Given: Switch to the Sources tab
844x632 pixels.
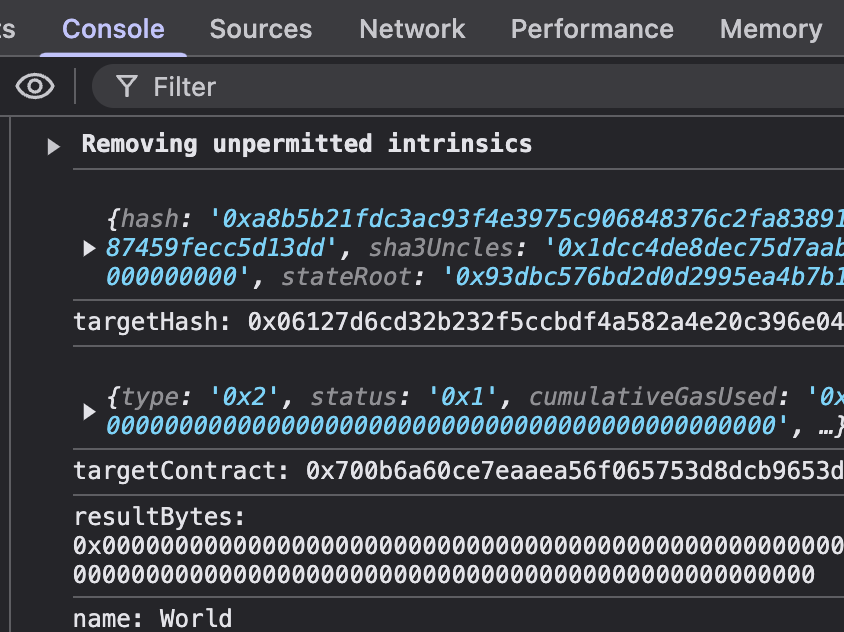Looking at the screenshot, I should click(x=261, y=29).
